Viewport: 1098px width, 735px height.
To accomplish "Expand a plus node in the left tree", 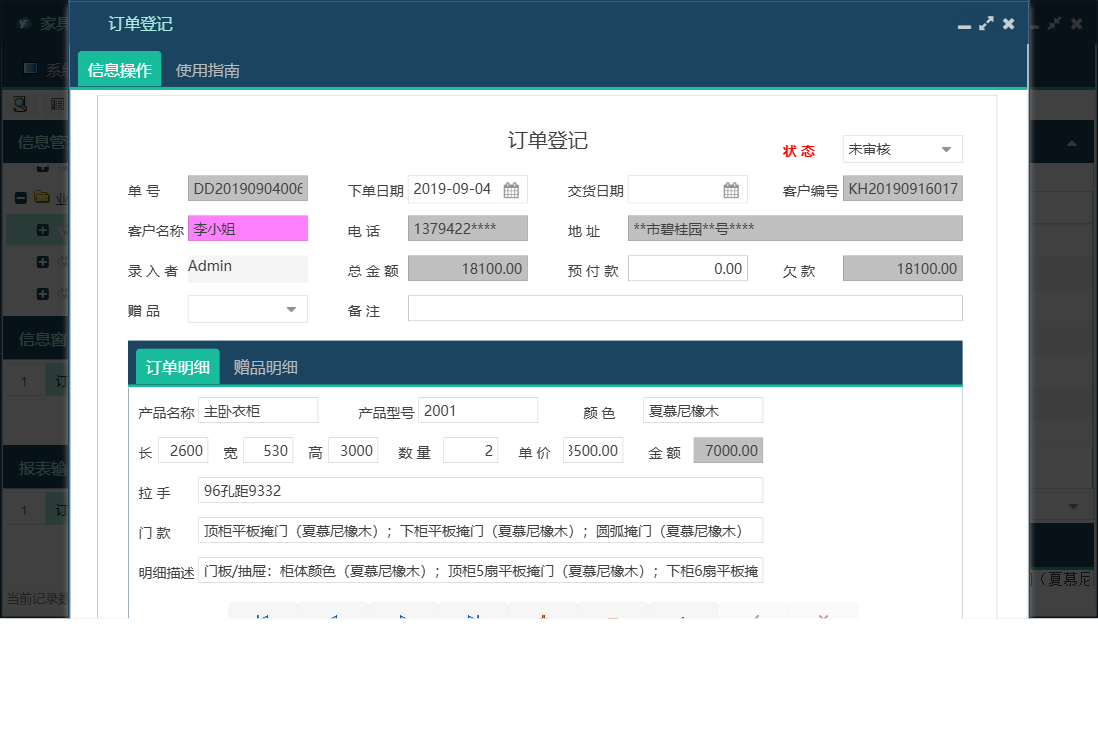I will click(x=43, y=229).
